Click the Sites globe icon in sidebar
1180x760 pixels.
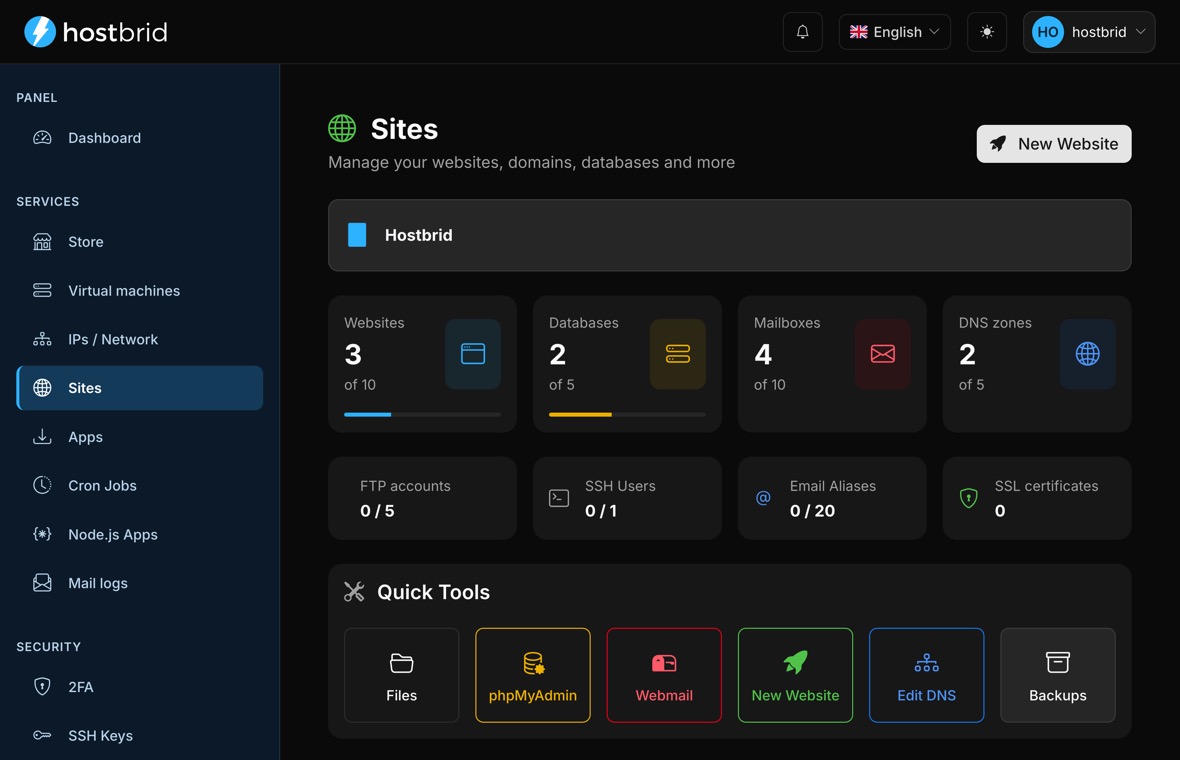(42, 388)
